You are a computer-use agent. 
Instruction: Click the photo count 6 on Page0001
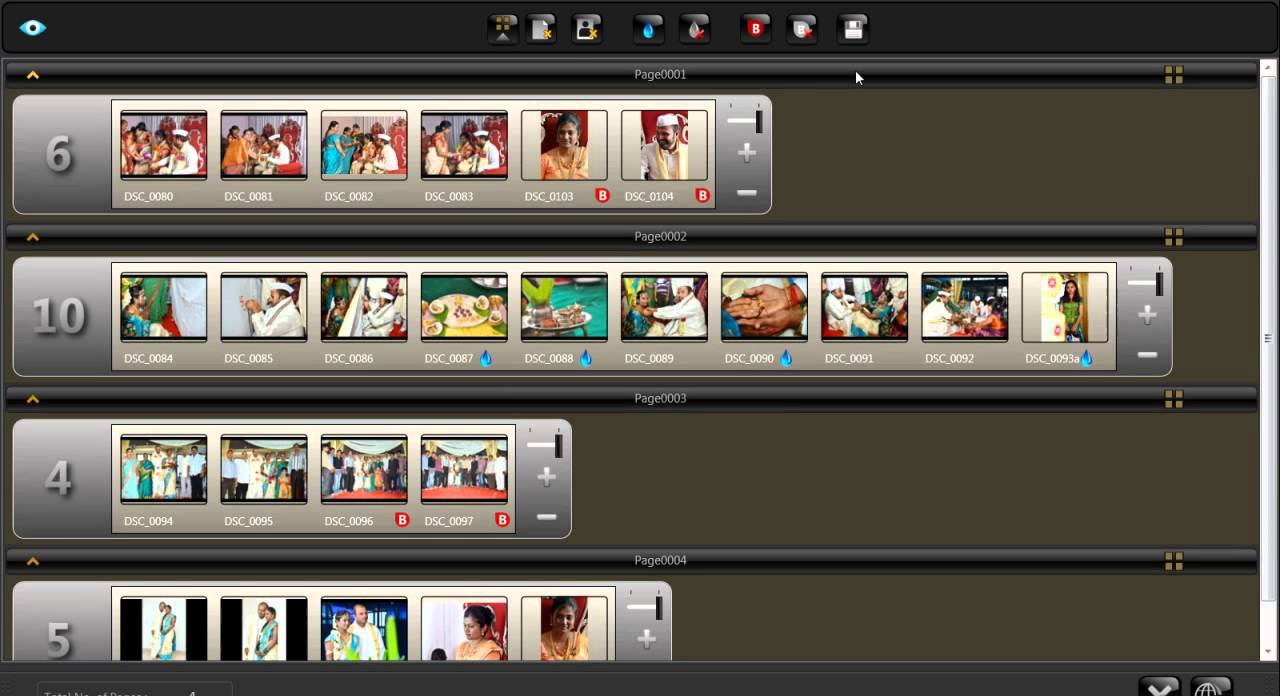(x=59, y=154)
